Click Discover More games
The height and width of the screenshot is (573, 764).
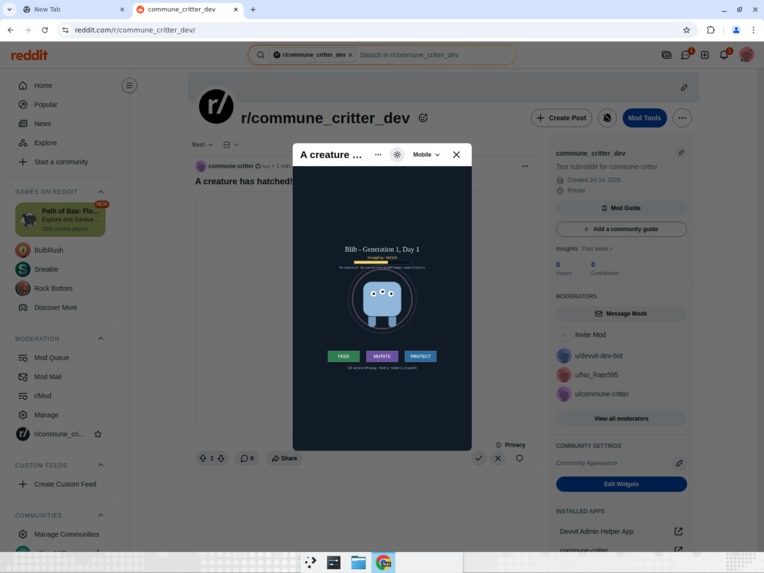point(56,307)
